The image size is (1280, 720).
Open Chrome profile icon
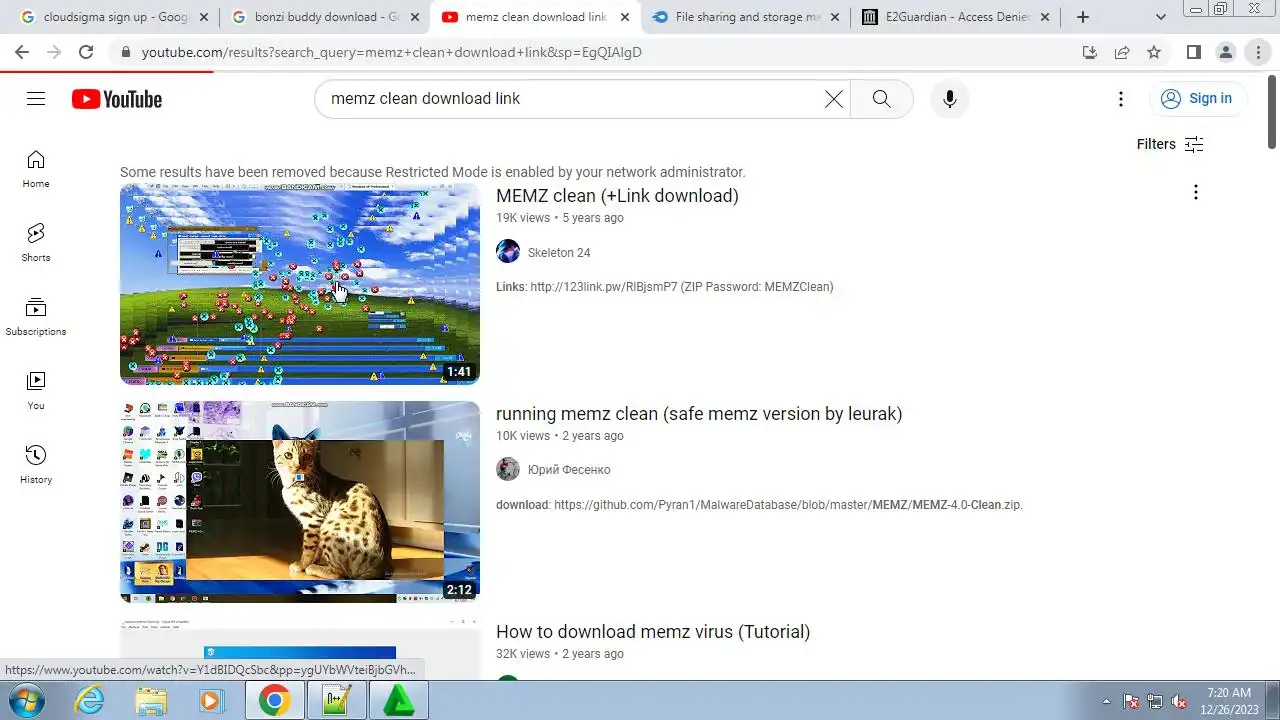click(1226, 52)
